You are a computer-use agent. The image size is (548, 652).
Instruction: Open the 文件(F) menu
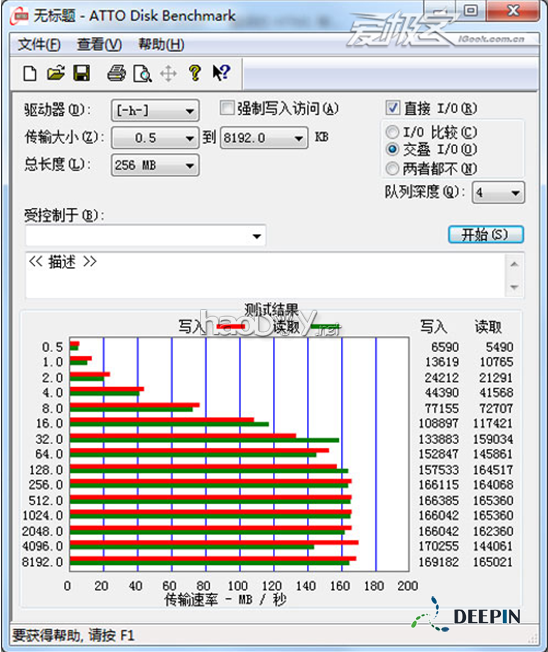point(39,44)
